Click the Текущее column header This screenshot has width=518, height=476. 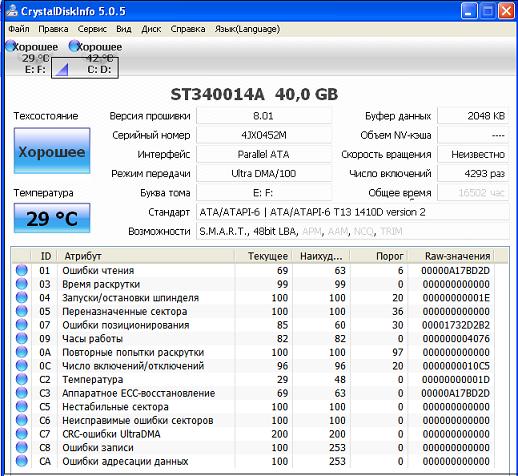264,256
